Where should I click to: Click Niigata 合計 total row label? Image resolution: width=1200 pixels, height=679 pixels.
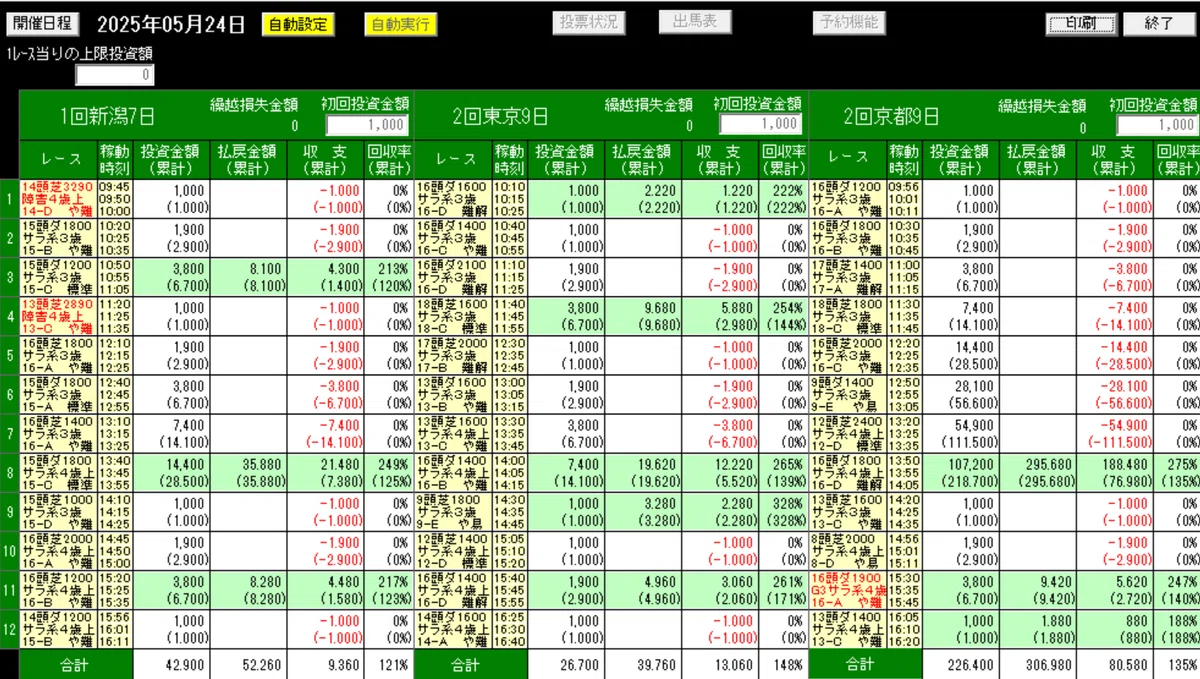(76, 663)
